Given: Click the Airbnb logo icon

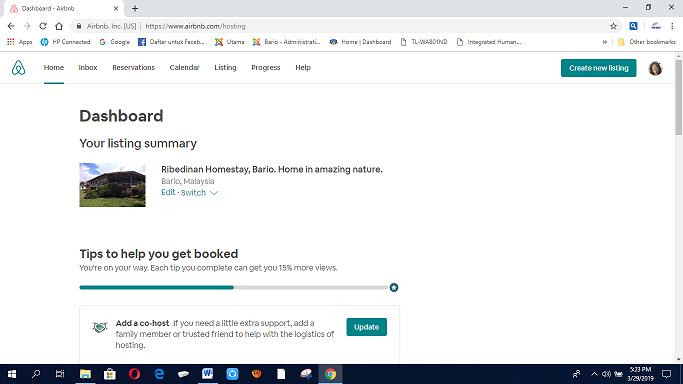Looking at the screenshot, I should click(18, 68).
